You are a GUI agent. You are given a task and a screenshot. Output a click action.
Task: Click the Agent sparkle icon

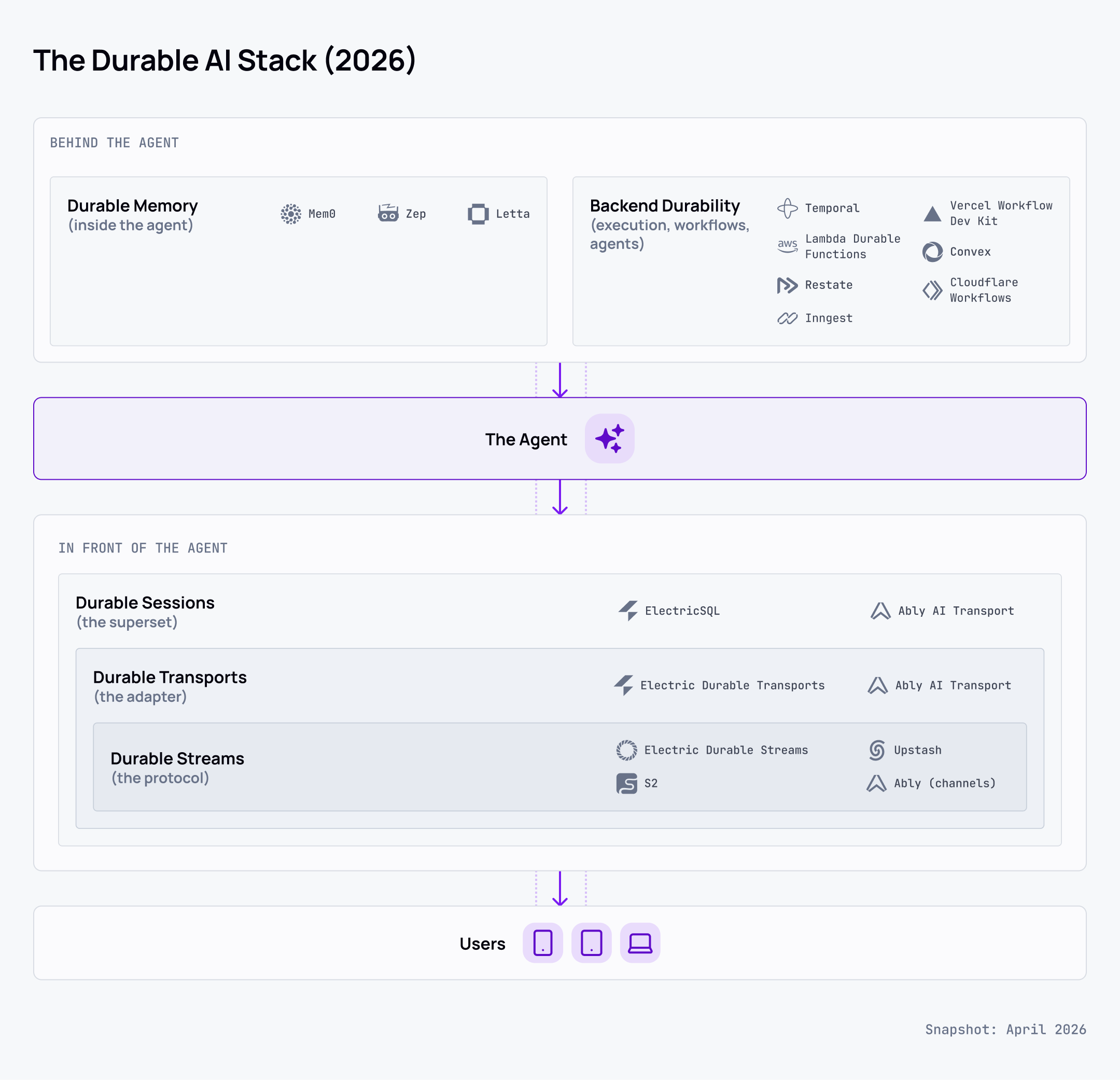click(x=609, y=438)
